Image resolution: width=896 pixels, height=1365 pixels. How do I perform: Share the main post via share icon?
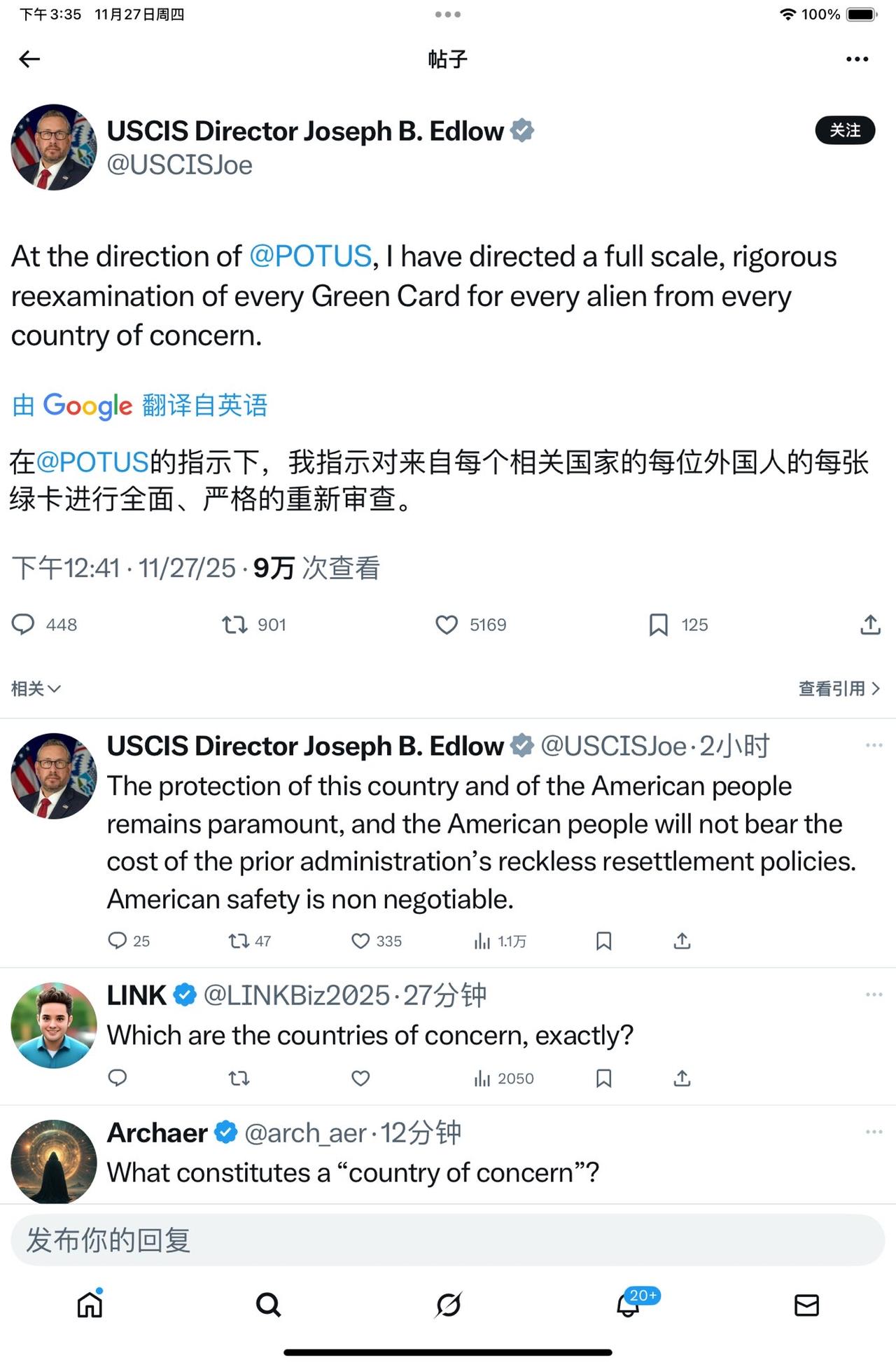[870, 624]
